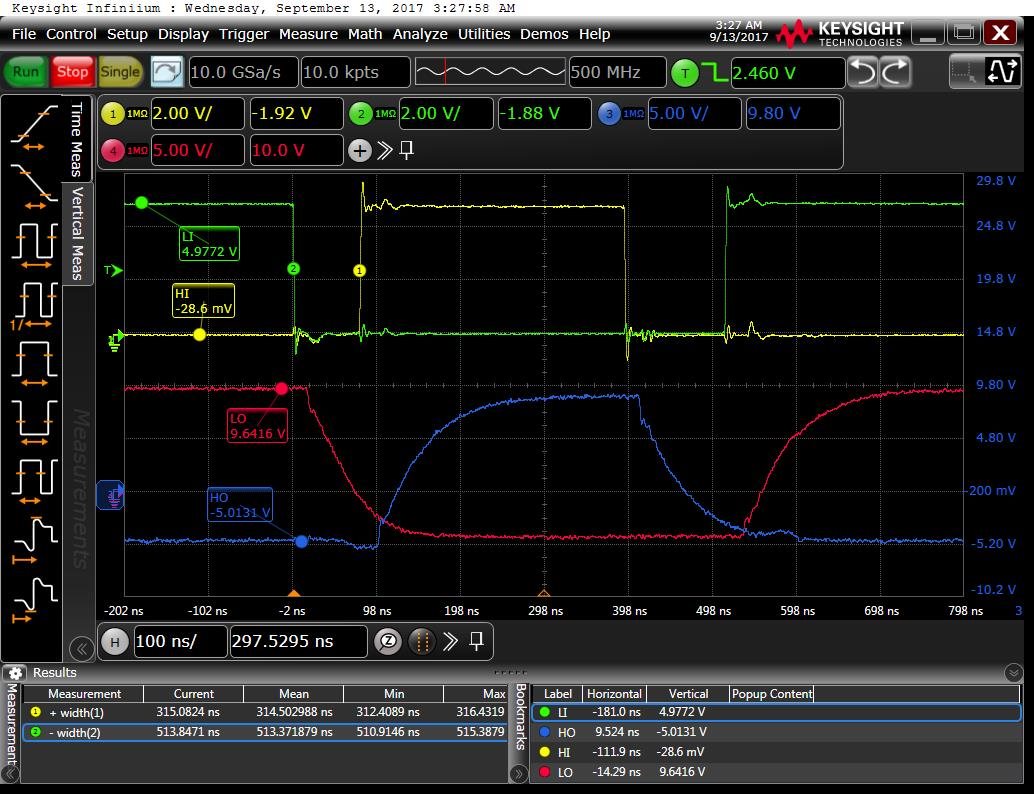Screen dimensions: 1034x794
Task: Click channel 4 offset 10.0 V field
Action: 296,150
